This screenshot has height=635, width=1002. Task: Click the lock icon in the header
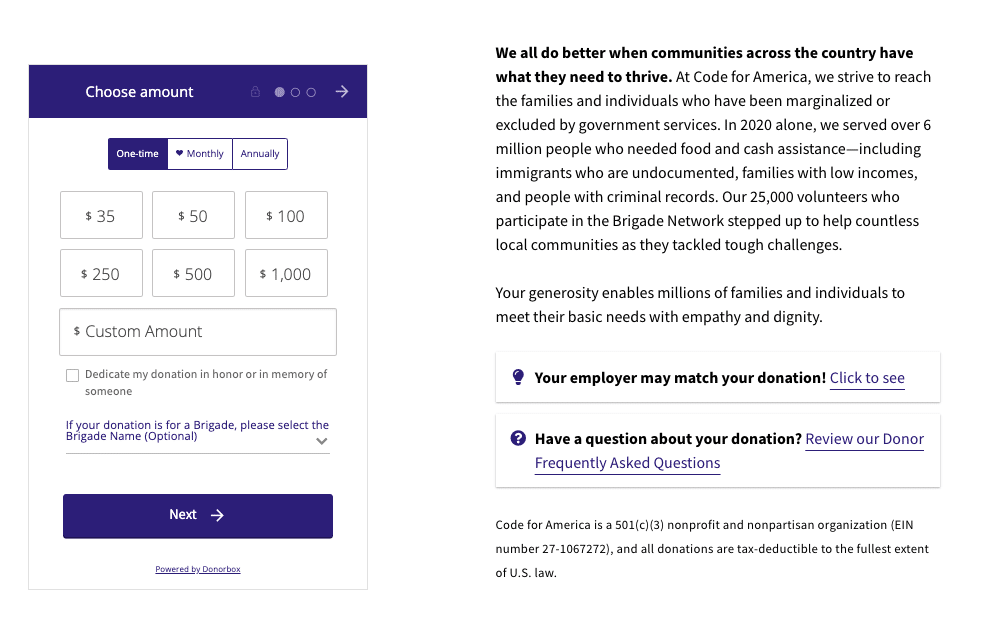point(255,92)
